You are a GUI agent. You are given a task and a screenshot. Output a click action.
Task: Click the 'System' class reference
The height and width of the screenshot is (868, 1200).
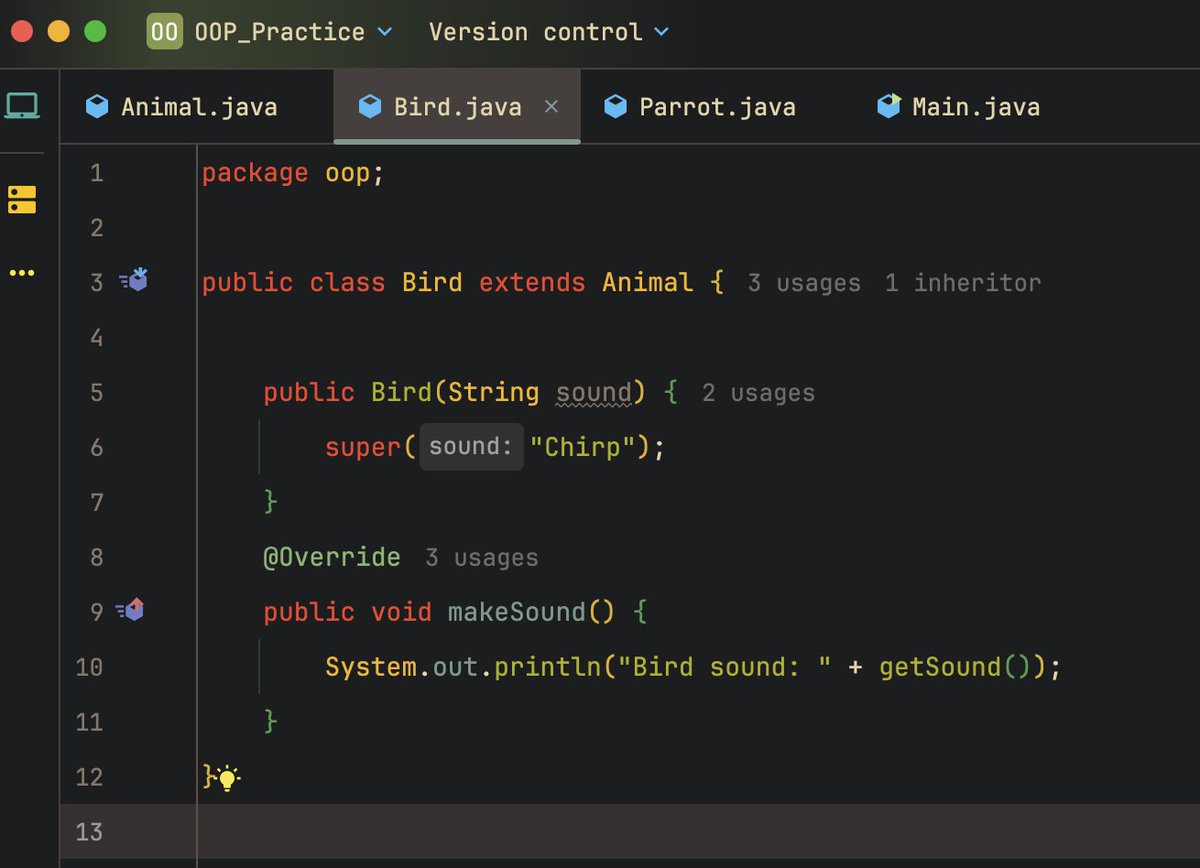pos(371,667)
